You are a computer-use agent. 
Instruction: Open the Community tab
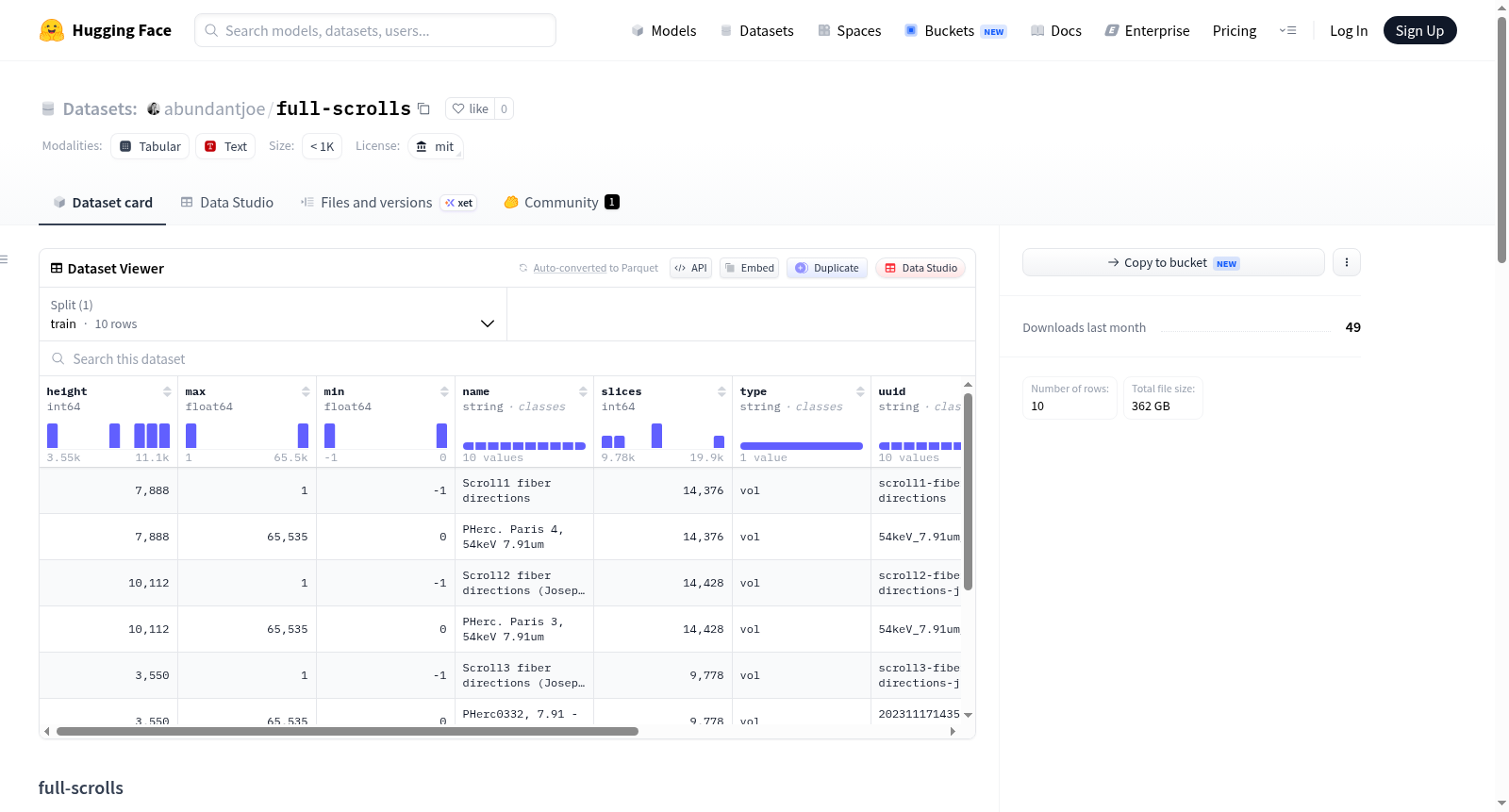pyautogui.click(x=562, y=202)
